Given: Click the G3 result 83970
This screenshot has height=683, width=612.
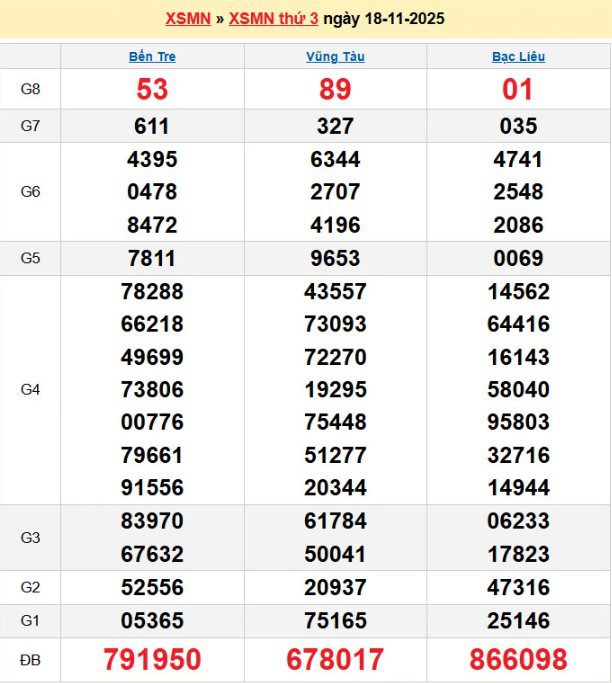Looking at the screenshot, I should pos(152,521).
